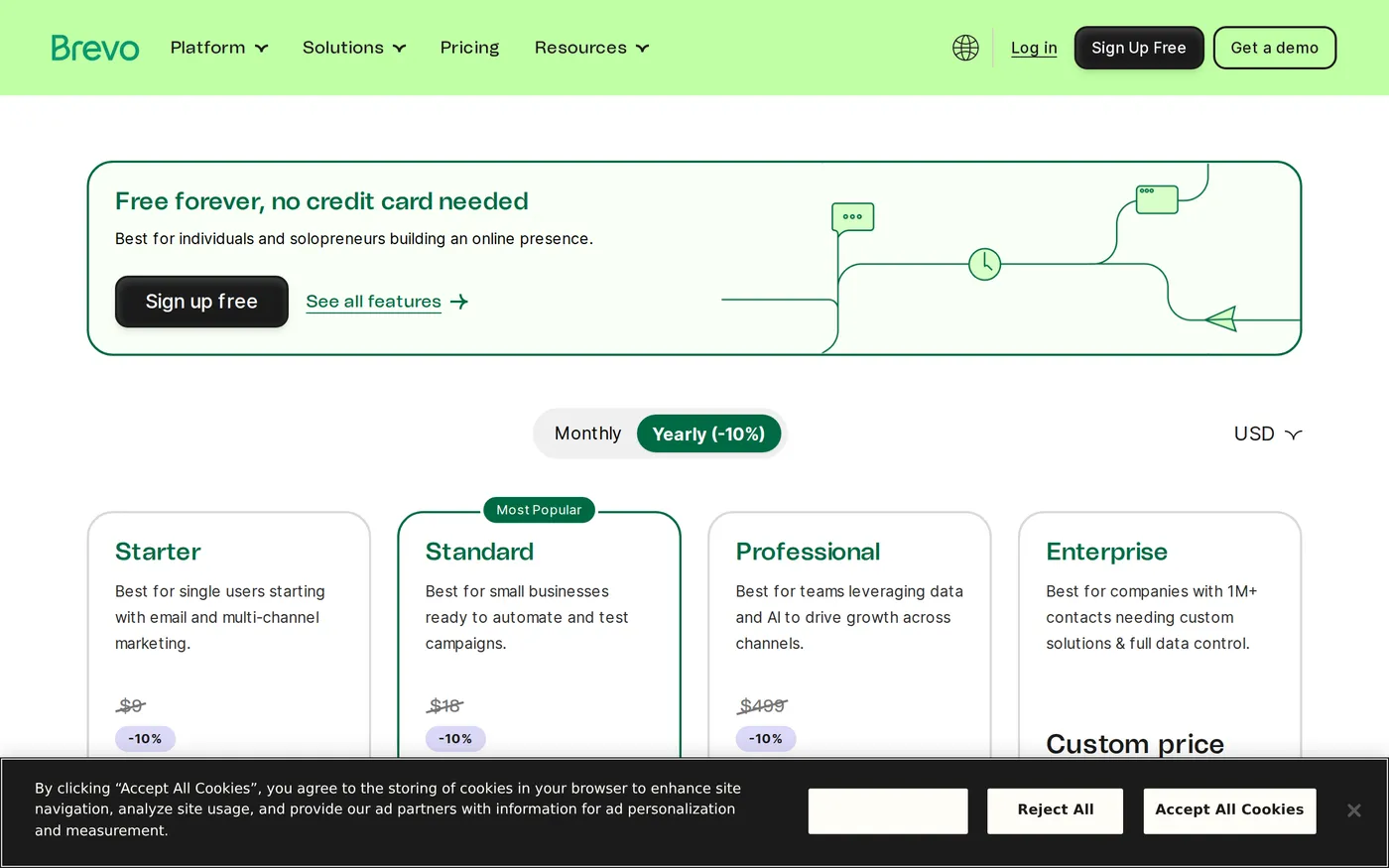
Task: Open the language globe selector
Action: (x=965, y=48)
